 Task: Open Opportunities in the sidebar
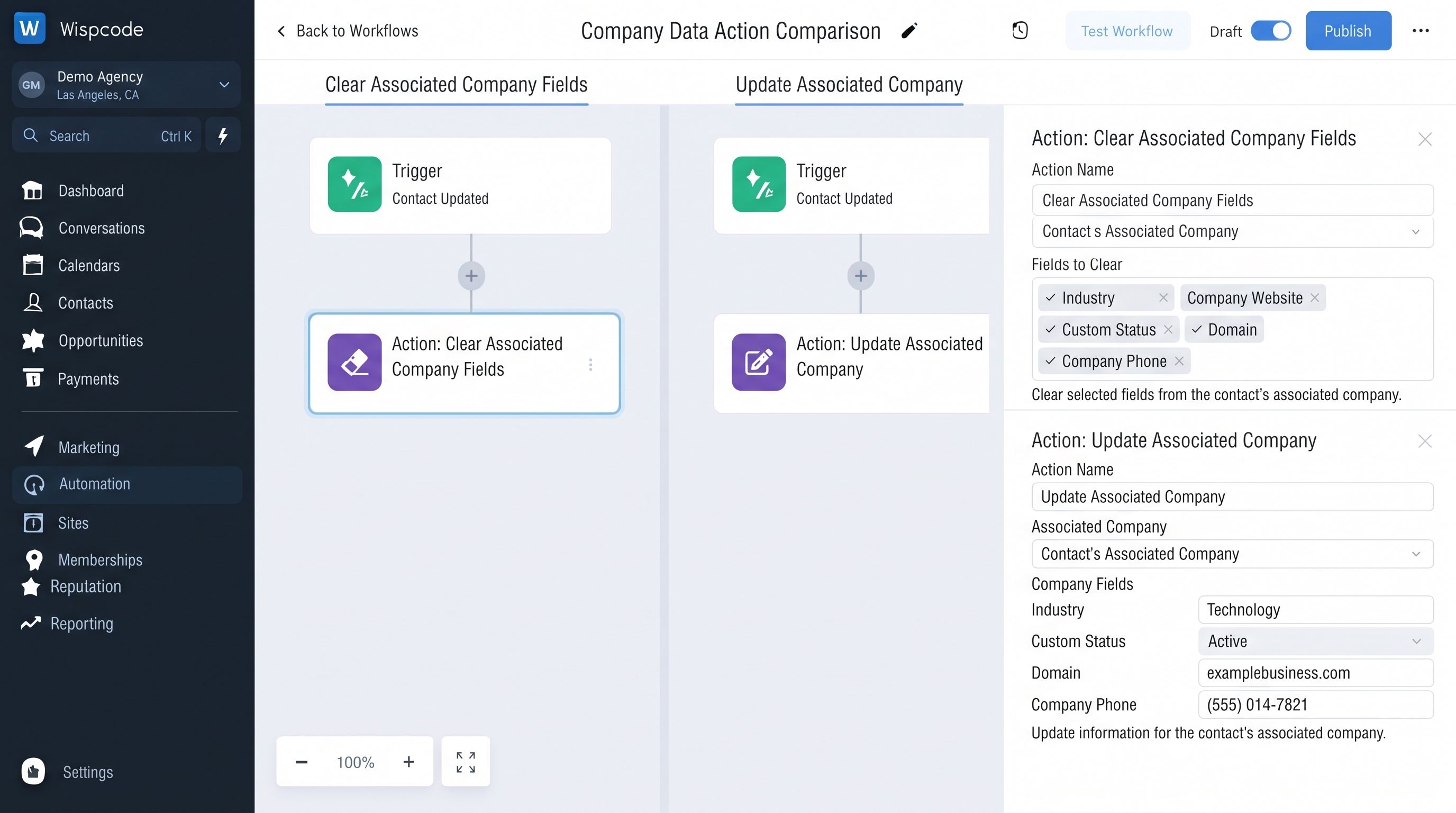[83, 340]
